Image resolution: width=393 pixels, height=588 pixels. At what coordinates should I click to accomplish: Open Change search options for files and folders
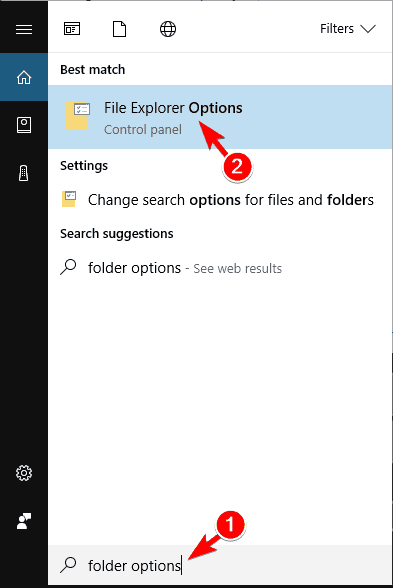point(220,200)
